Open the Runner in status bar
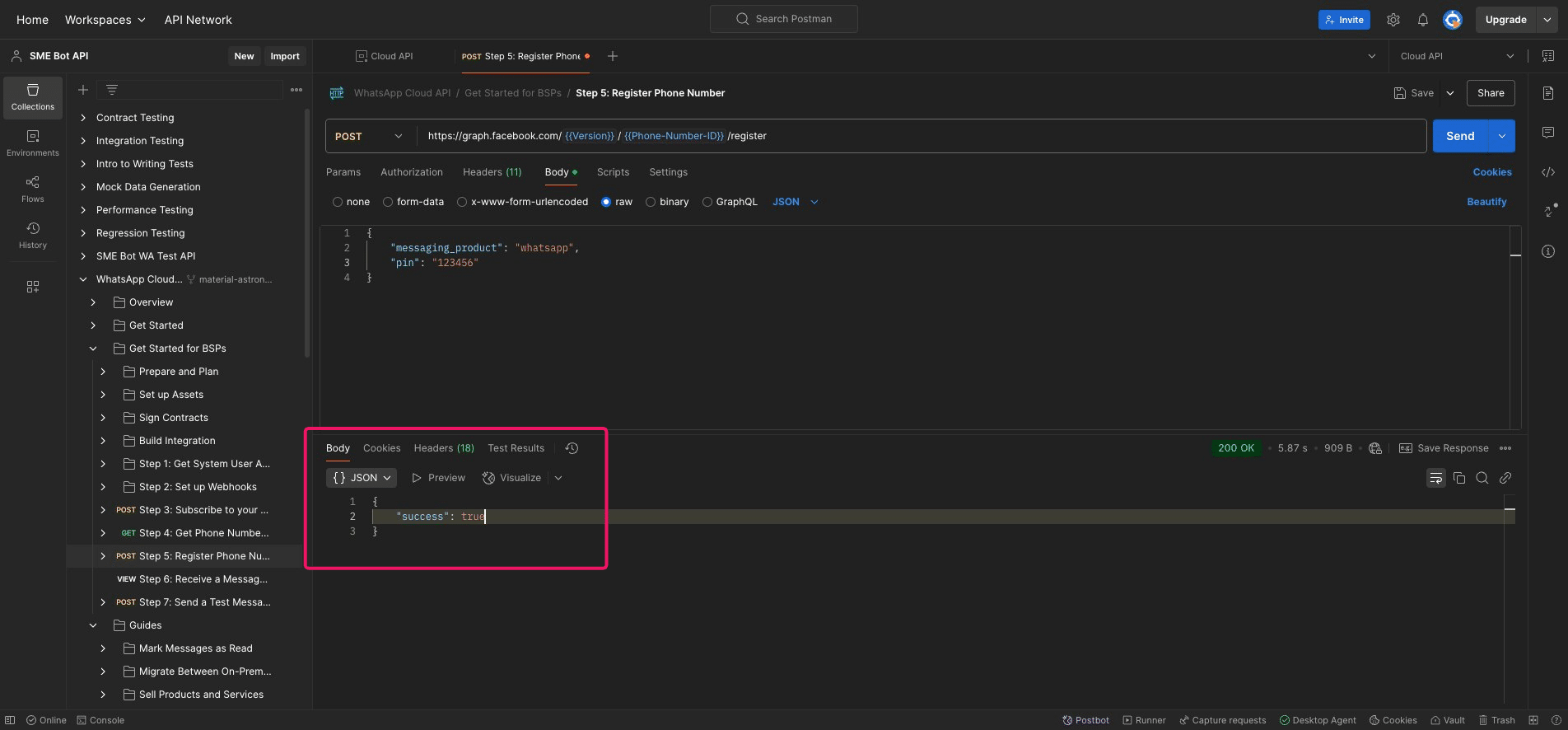1568x730 pixels. pyautogui.click(x=1145, y=720)
